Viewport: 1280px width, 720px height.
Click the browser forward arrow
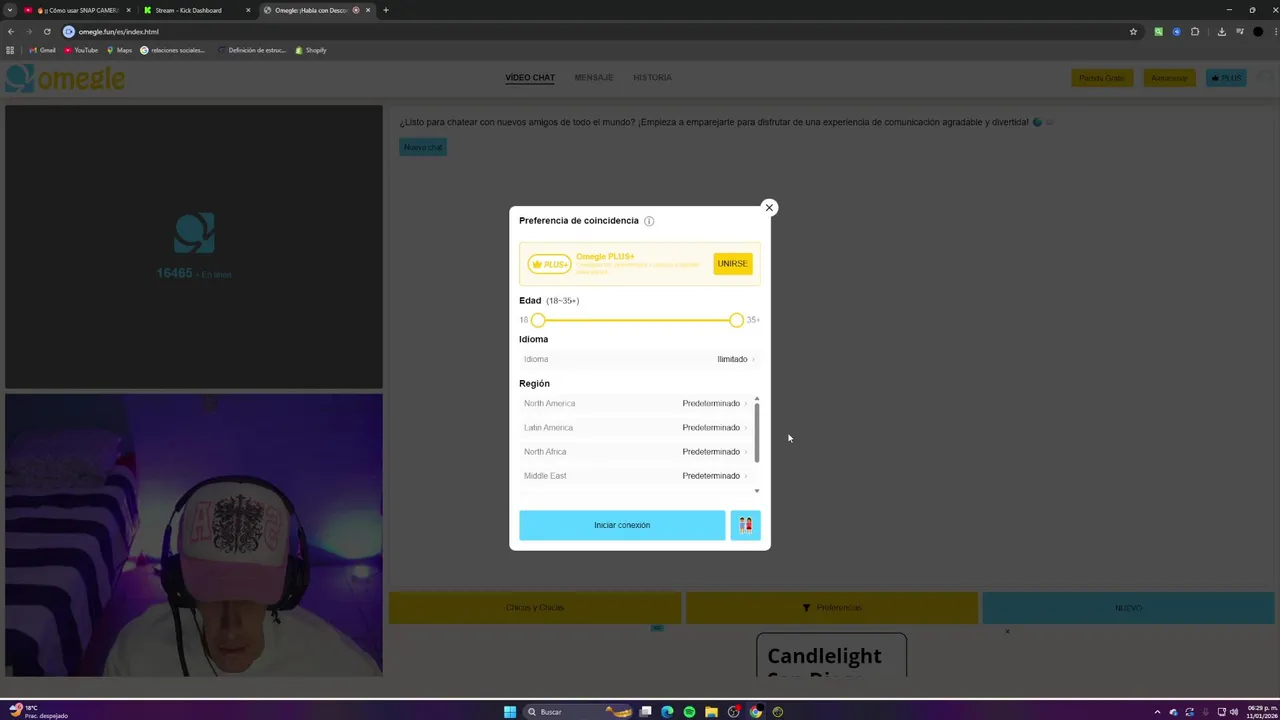[x=28, y=31]
